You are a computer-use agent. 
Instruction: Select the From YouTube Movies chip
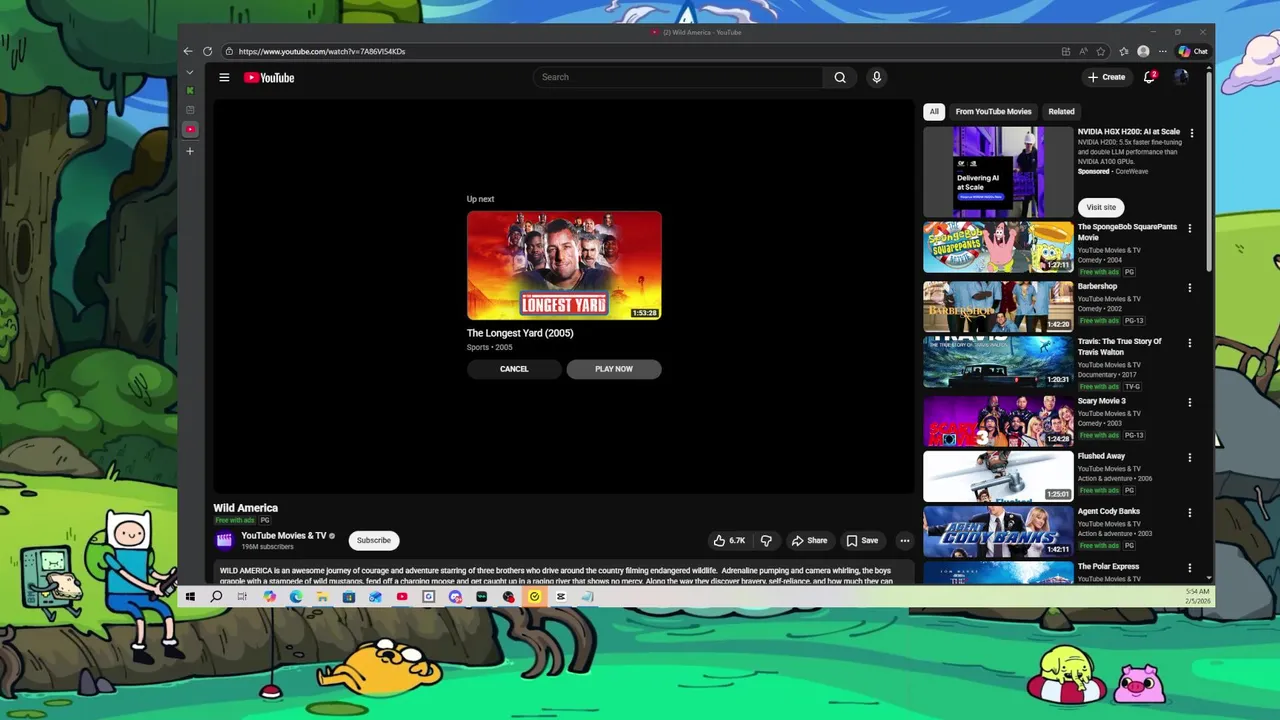point(993,111)
